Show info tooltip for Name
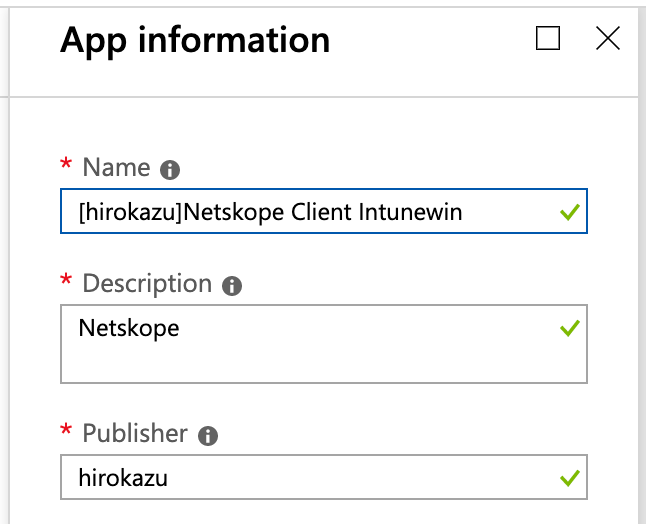 click(170, 170)
